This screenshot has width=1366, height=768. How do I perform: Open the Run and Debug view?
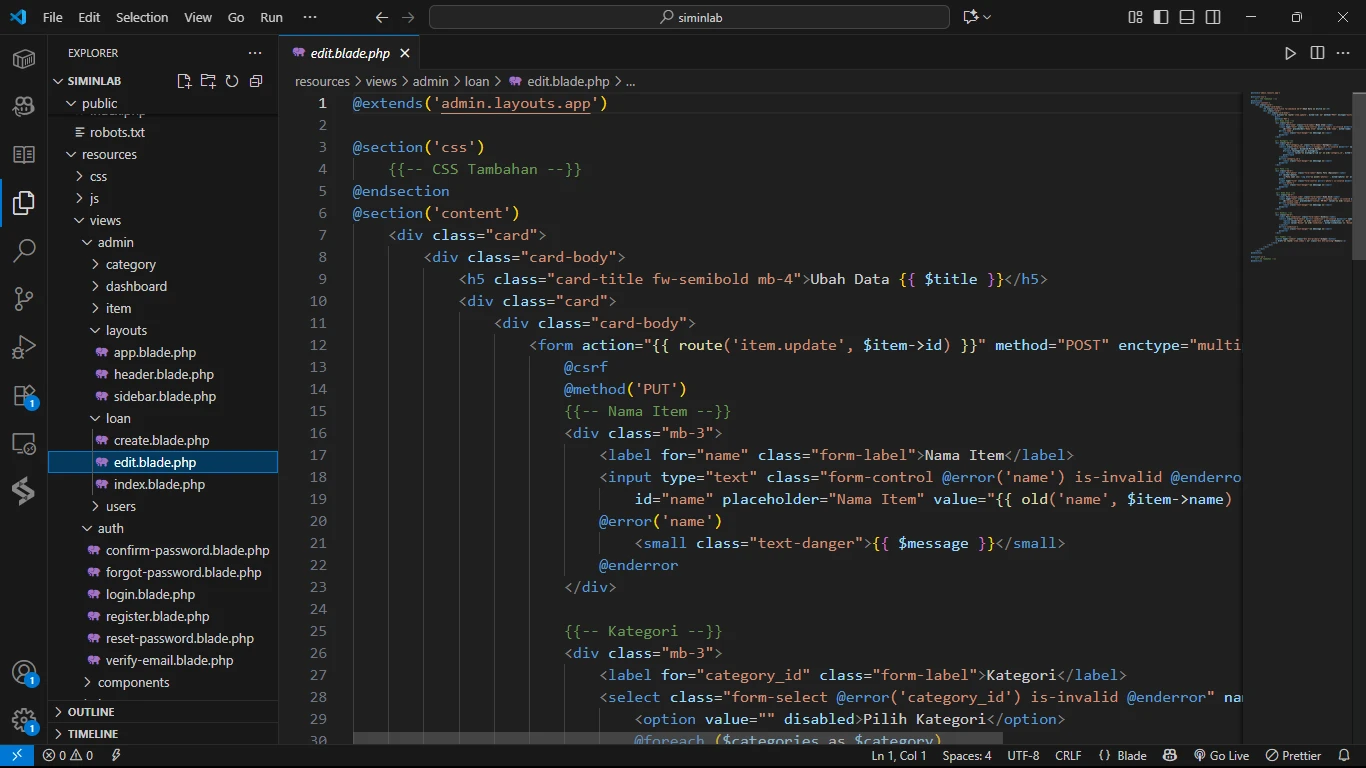point(24,347)
